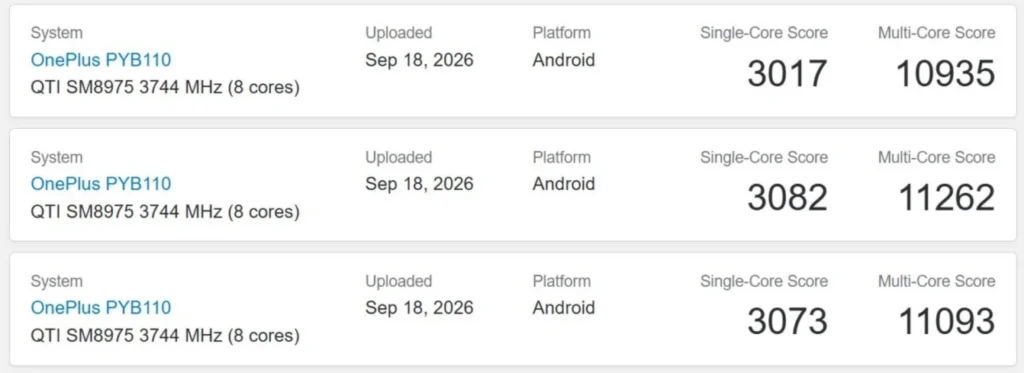Click the Multi-Core Score label above 10935
Screen dimensions: 1024x373
click(936, 33)
